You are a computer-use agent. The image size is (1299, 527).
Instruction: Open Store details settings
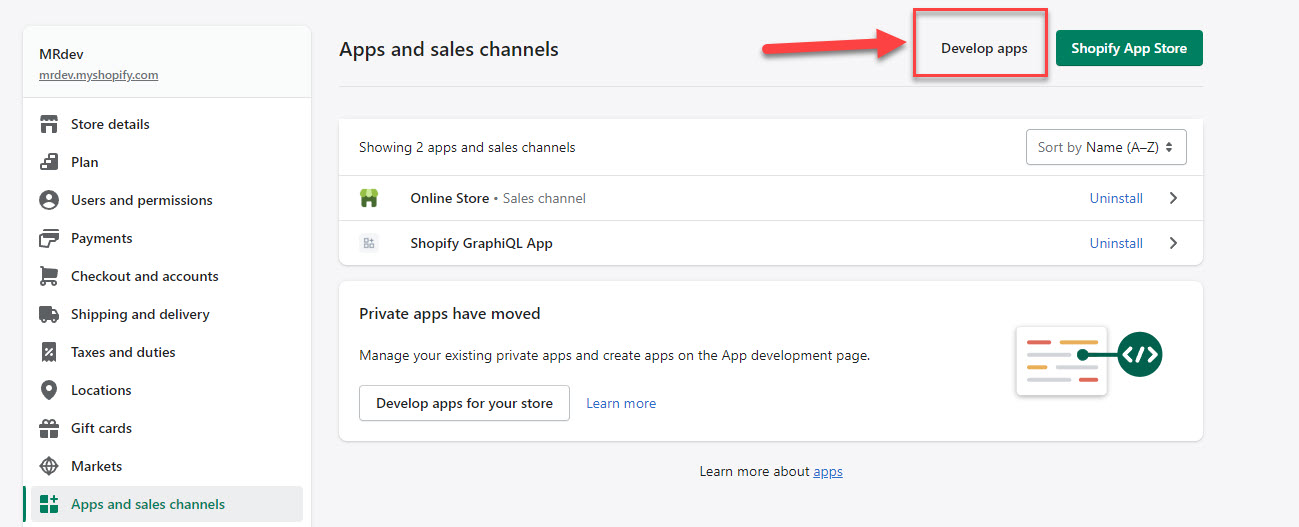[167, 124]
